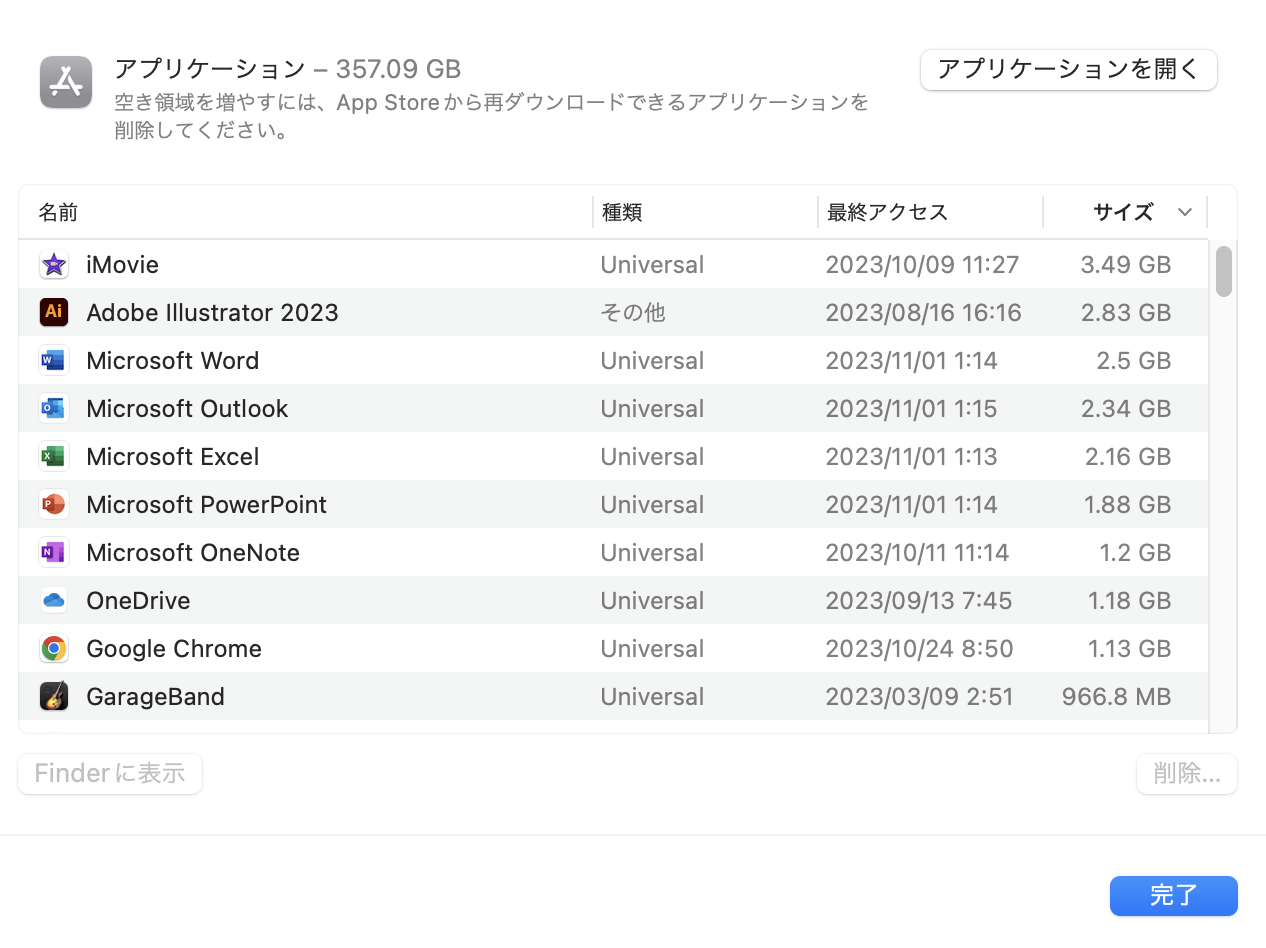The image size is (1266, 948).
Task: Click the Adobe Illustrator Ai icon
Action: click(54, 313)
